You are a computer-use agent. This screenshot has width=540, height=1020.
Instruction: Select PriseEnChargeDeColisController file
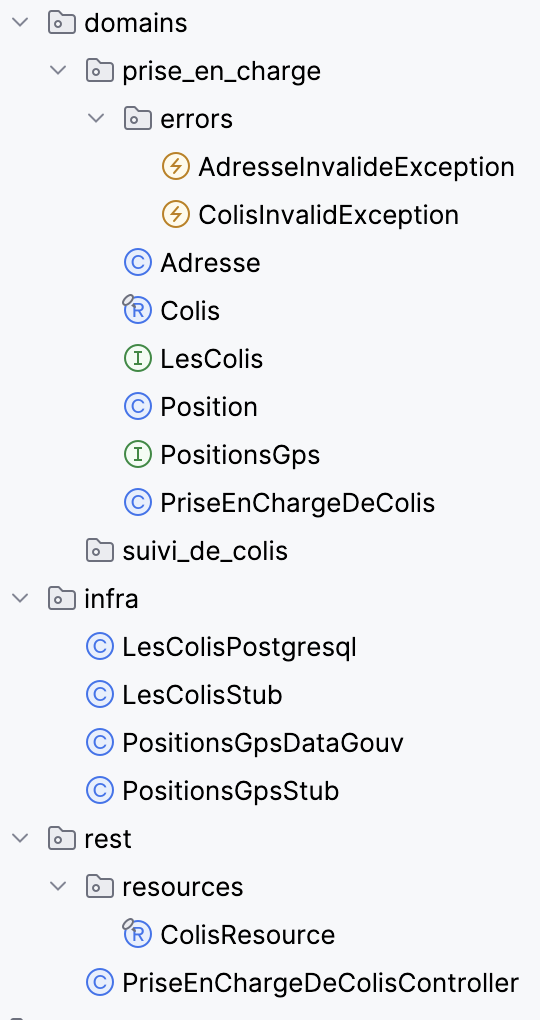click(321, 982)
